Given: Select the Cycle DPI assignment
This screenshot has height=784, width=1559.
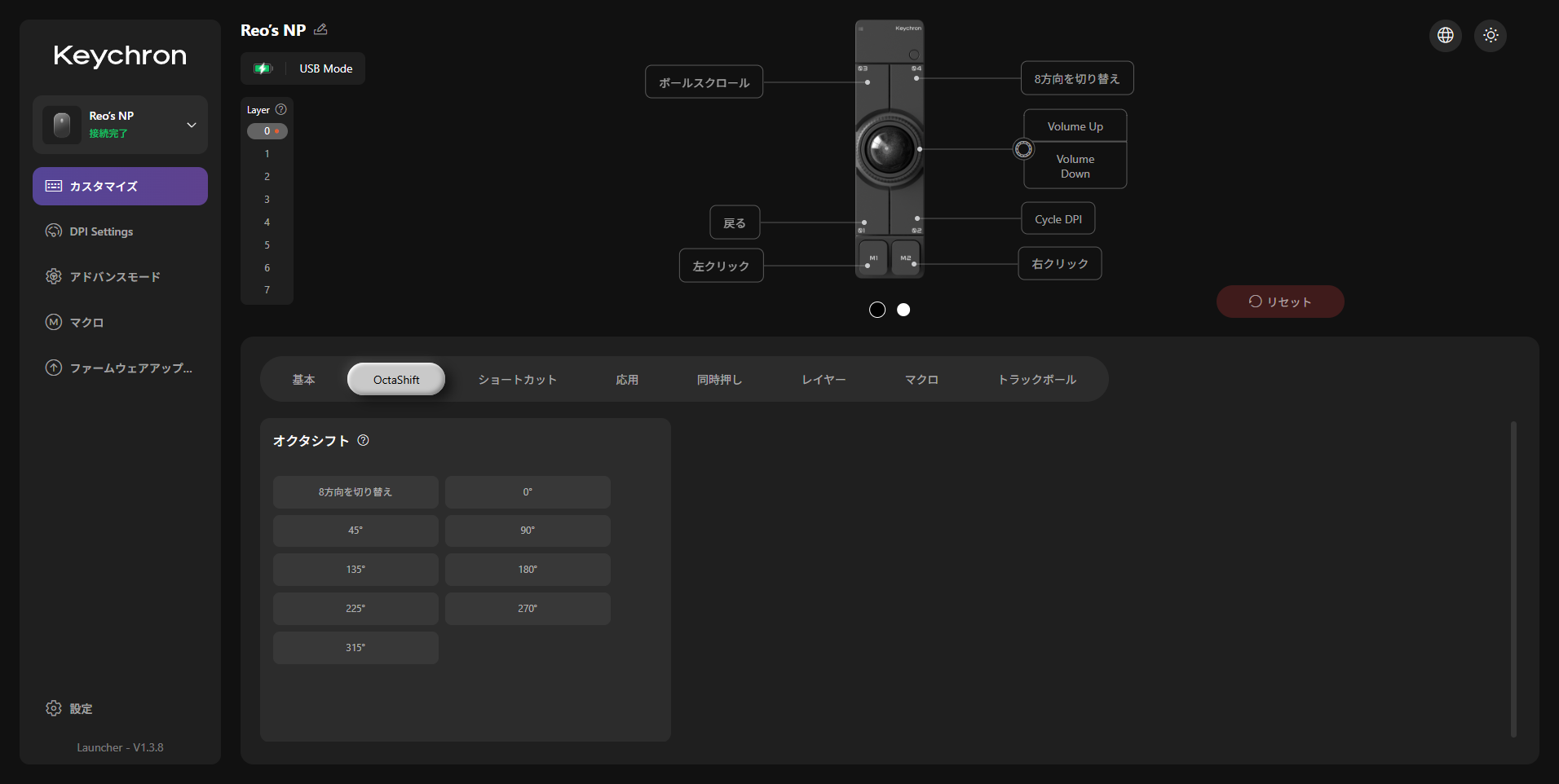Looking at the screenshot, I should tap(1058, 219).
